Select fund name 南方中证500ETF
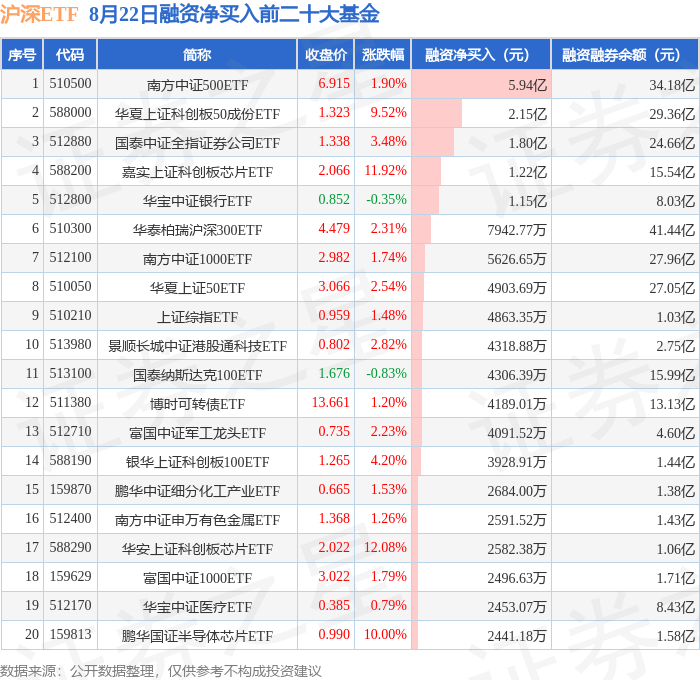 point(197,85)
